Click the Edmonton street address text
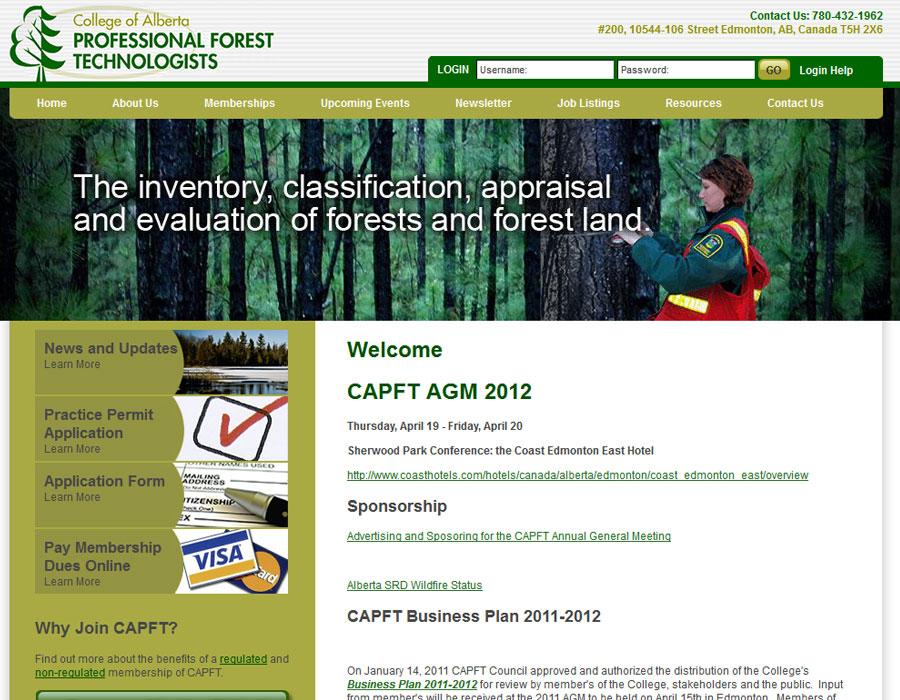Image resolution: width=900 pixels, height=700 pixels. (740, 29)
